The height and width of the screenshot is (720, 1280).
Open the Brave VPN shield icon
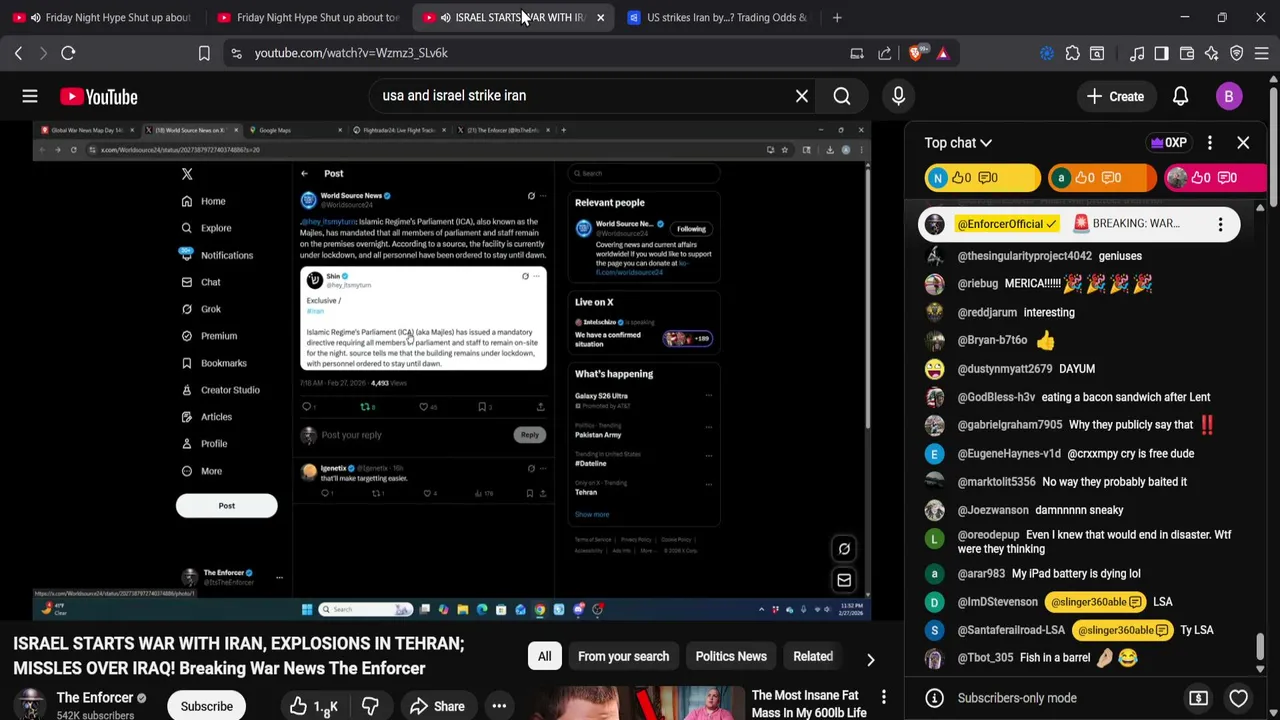click(x=1237, y=53)
